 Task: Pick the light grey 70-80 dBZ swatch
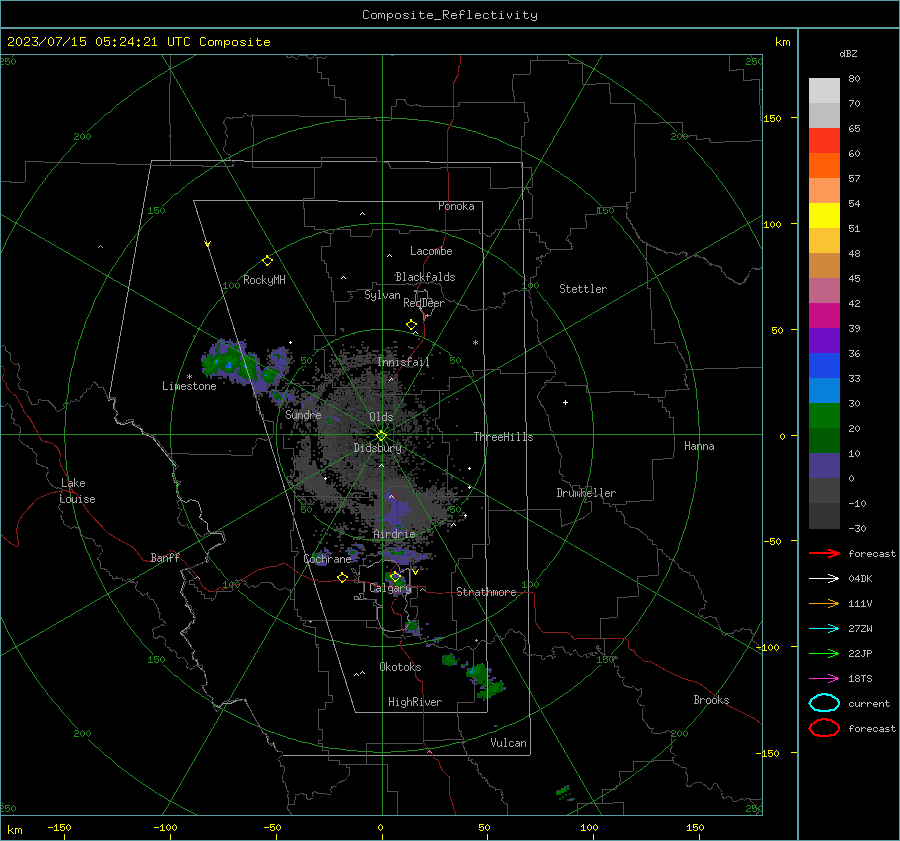click(824, 91)
